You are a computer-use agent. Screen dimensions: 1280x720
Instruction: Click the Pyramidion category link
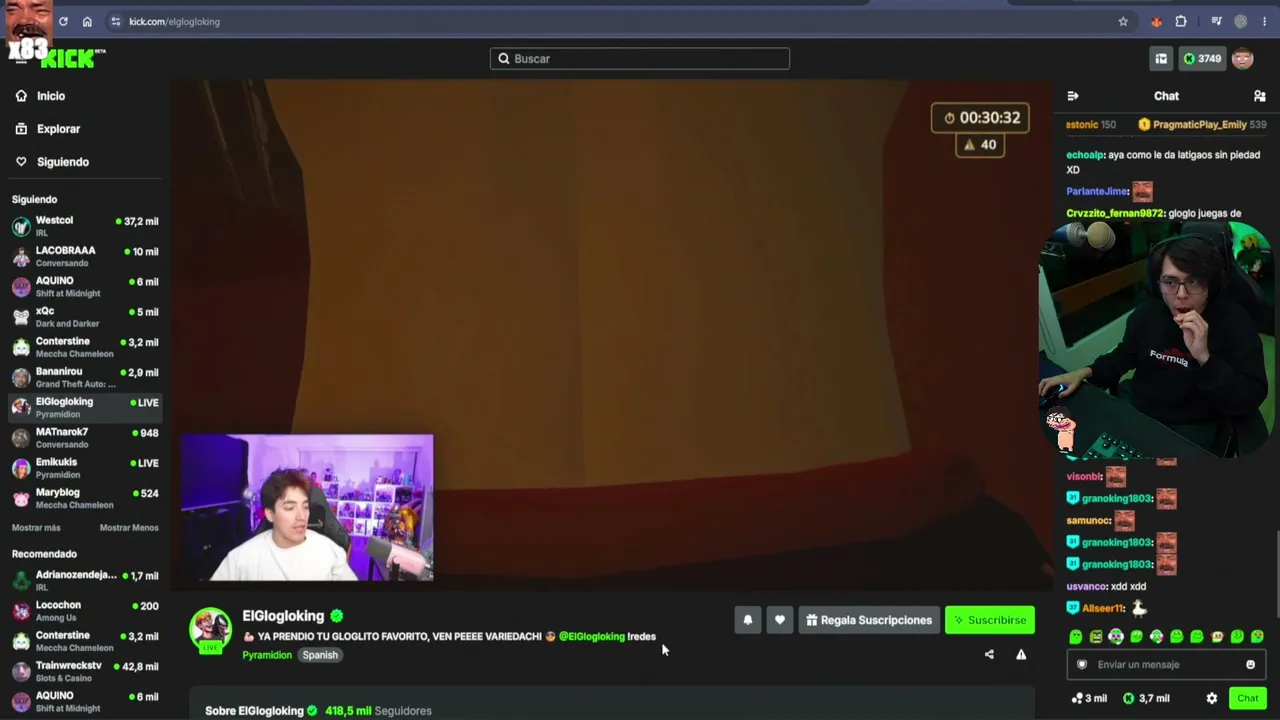pyautogui.click(x=267, y=655)
